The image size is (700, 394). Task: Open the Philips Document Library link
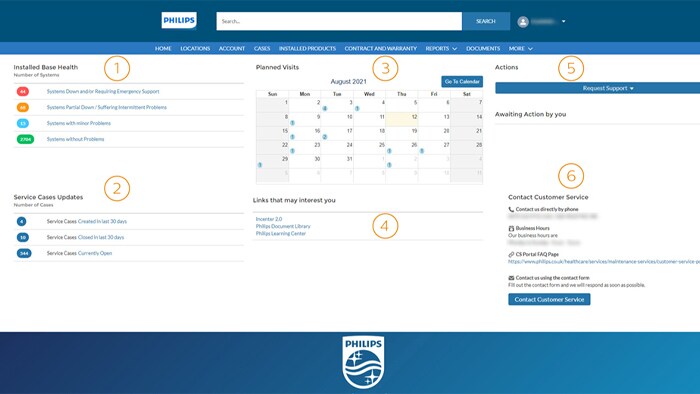click(283, 226)
